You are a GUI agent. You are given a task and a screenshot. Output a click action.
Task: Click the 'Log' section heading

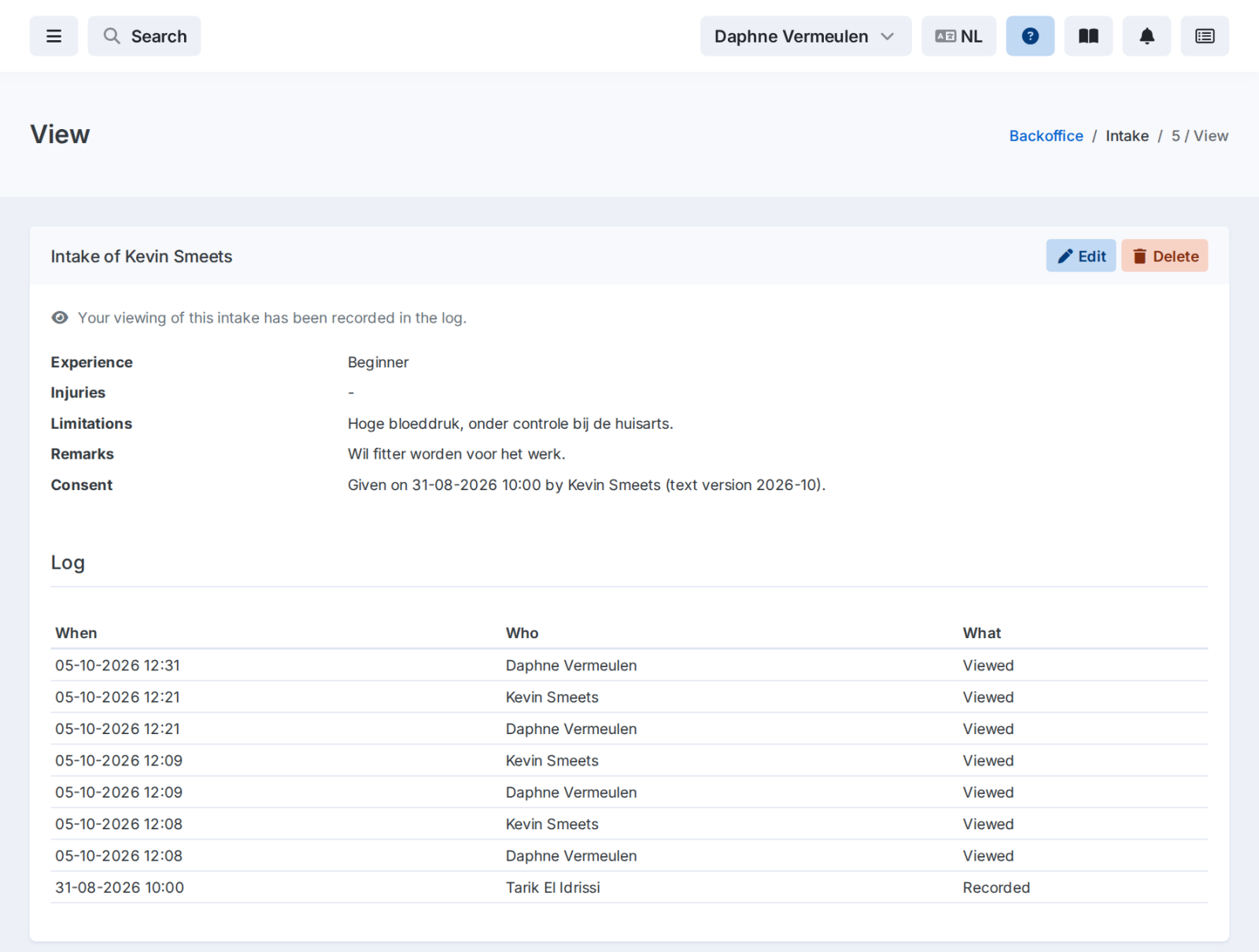coord(68,563)
